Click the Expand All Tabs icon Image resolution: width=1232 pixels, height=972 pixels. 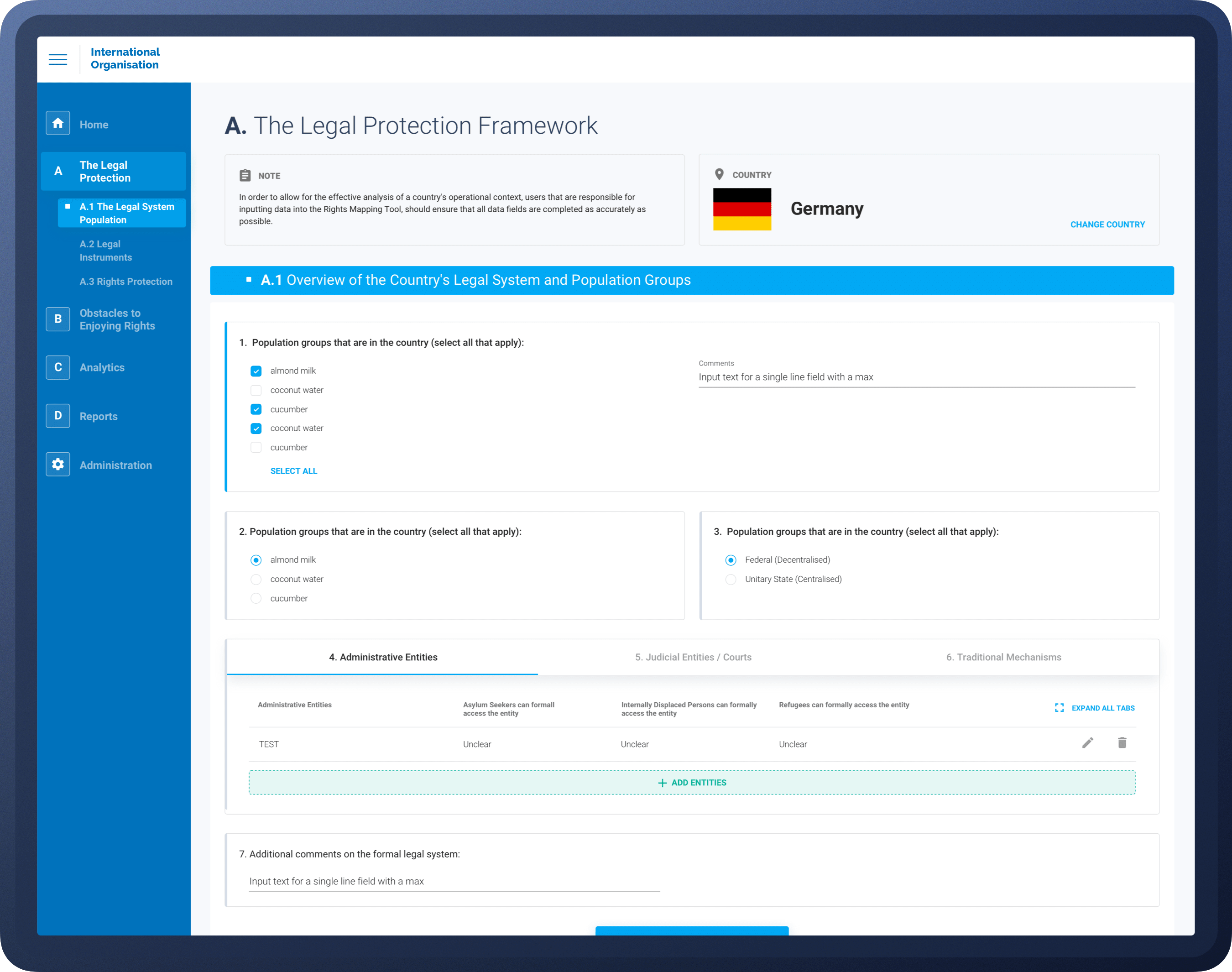click(x=1060, y=707)
